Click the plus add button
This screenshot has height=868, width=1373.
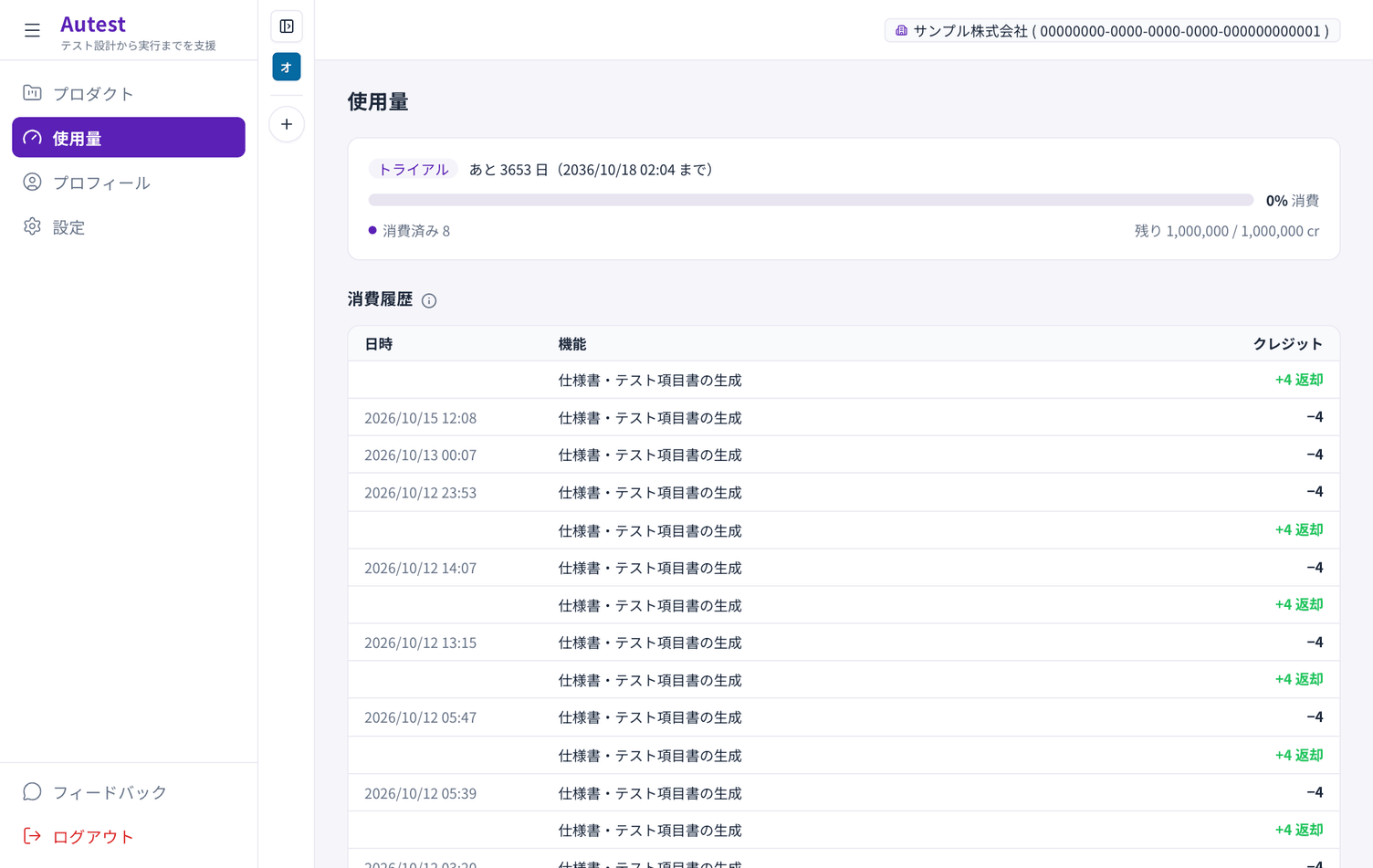click(x=287, y=124)
